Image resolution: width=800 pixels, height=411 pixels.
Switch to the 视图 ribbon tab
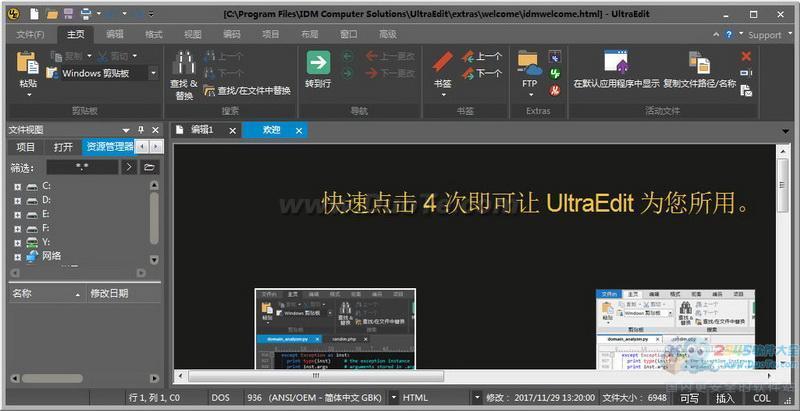192,35
